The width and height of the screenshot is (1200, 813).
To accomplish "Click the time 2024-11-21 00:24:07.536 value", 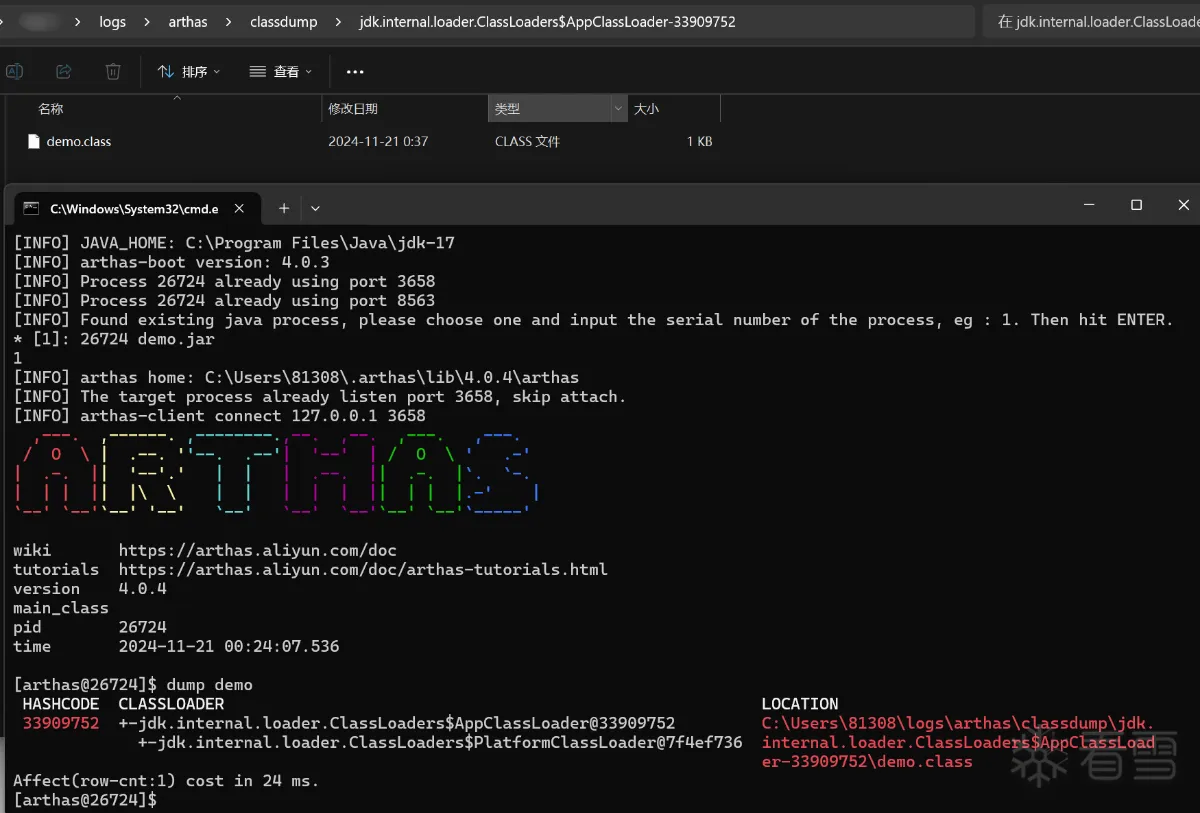I will click(x=229, y=646).
